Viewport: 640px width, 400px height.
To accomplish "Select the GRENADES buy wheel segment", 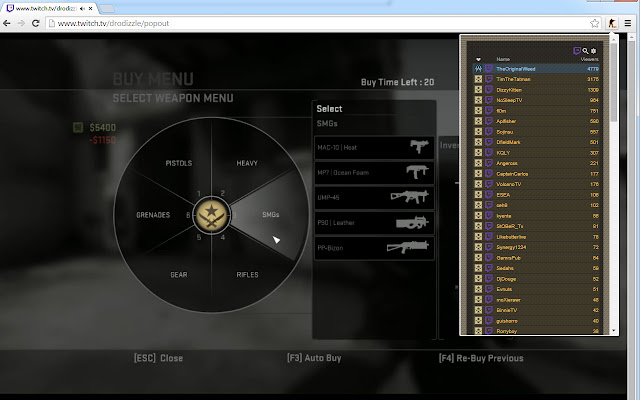I will click(153, 215).
